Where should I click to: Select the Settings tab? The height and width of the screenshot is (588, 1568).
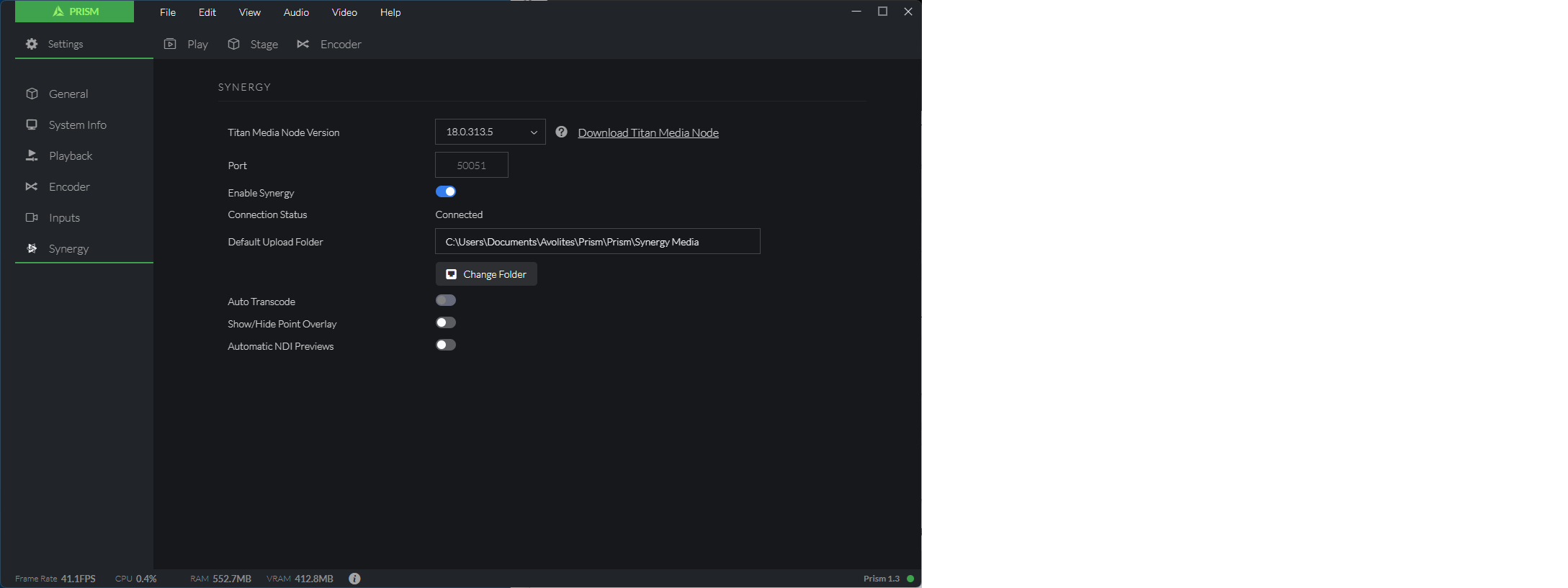coord(84,44)
